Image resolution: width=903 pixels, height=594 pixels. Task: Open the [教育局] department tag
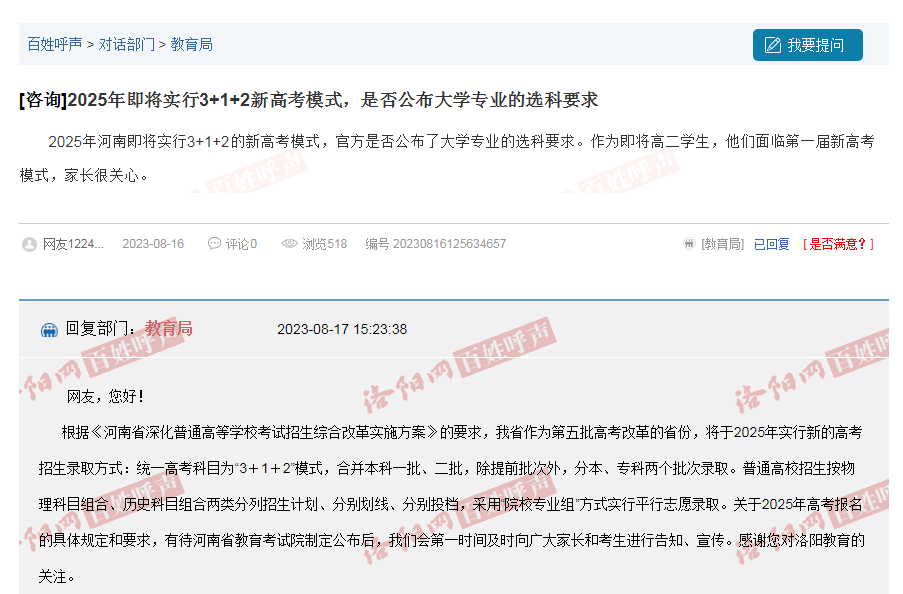coord(722,244)
